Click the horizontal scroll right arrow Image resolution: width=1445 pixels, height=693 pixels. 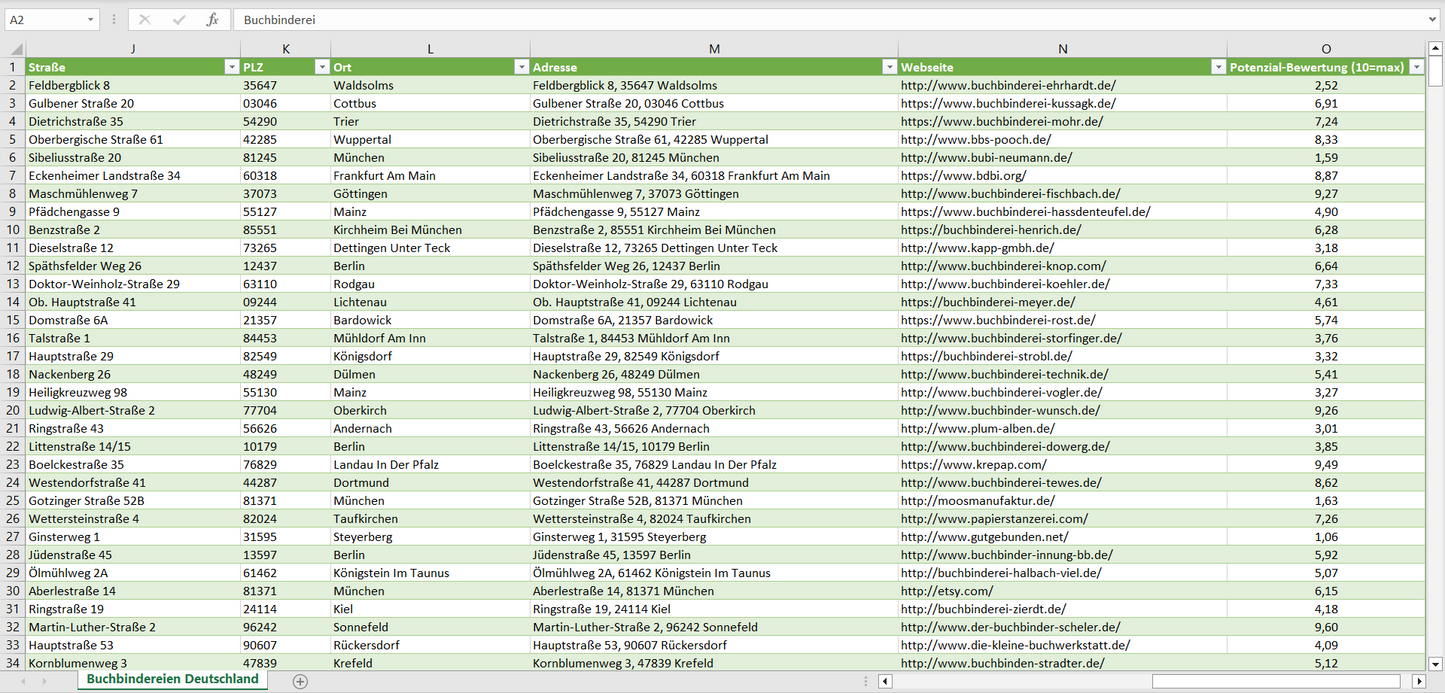1418,681
